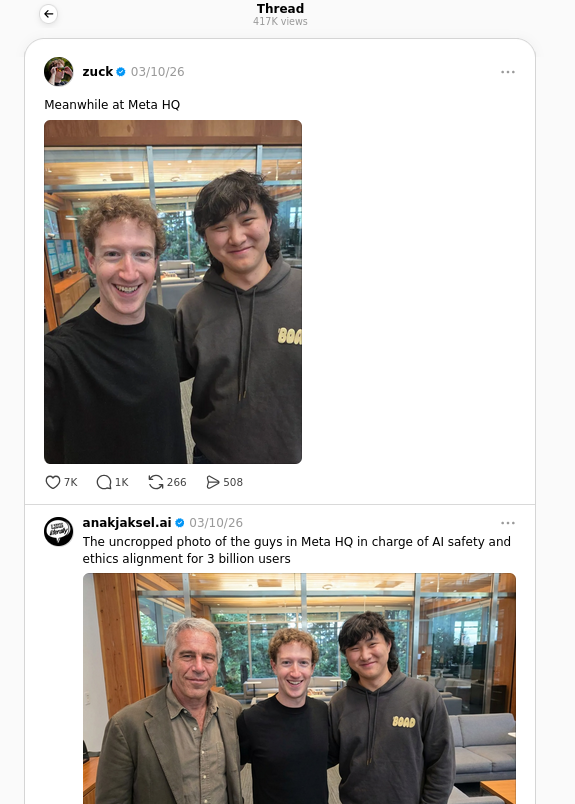Share the post with the paper-plane icon
575x804 pixels.
click(212, 482)
